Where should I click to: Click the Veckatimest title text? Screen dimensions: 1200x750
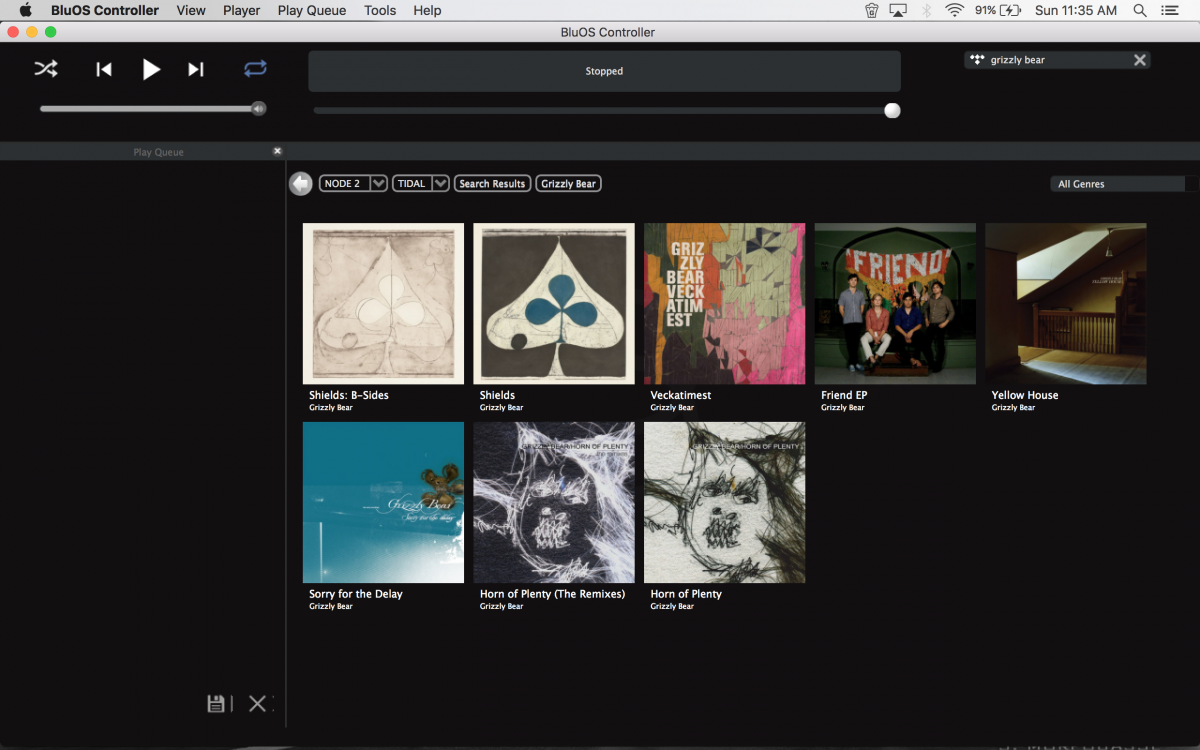coord(681,395)
